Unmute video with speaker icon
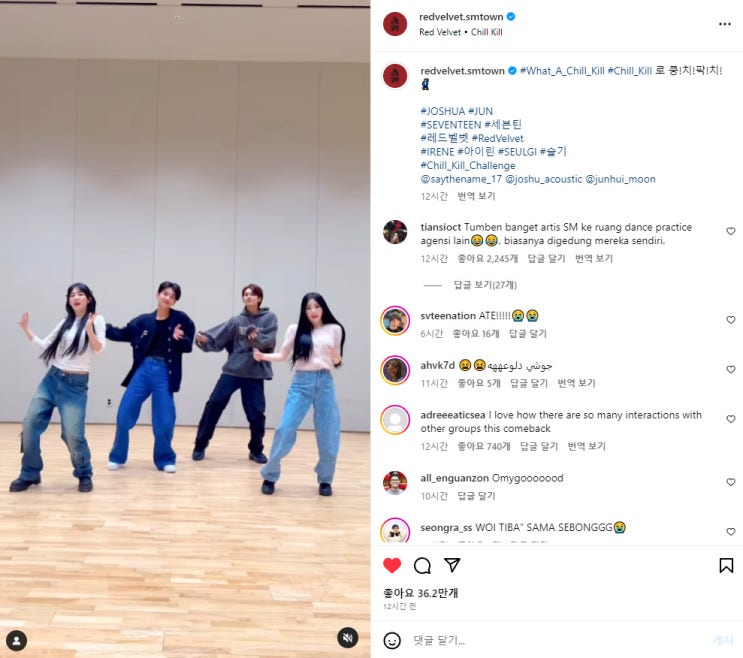The image size is (743, 658). (x=347, y=638)
